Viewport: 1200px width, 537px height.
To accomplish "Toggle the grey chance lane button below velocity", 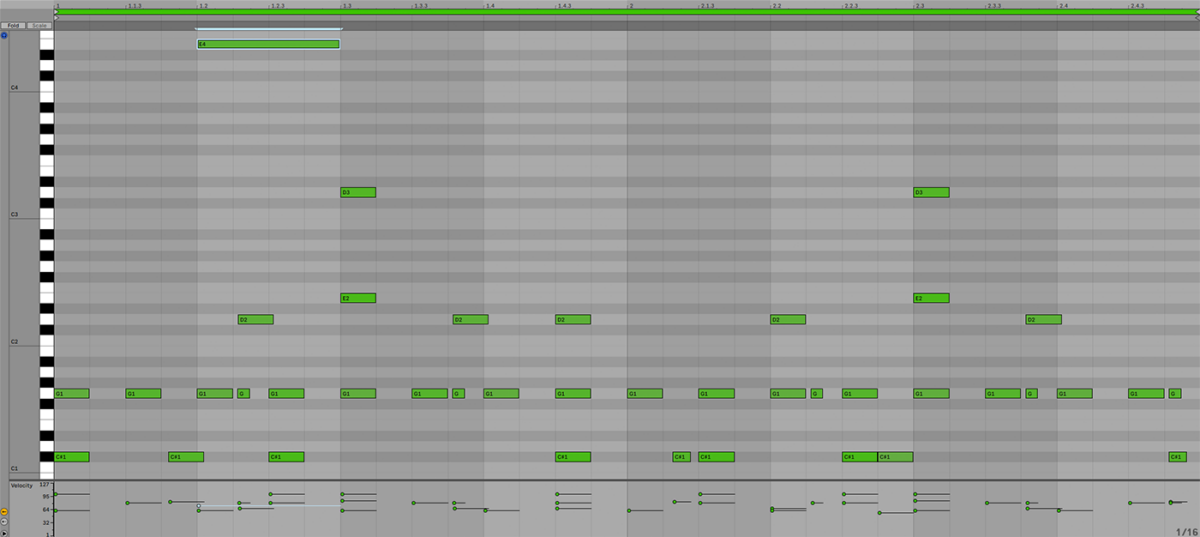I will click(x=4, y=521).
